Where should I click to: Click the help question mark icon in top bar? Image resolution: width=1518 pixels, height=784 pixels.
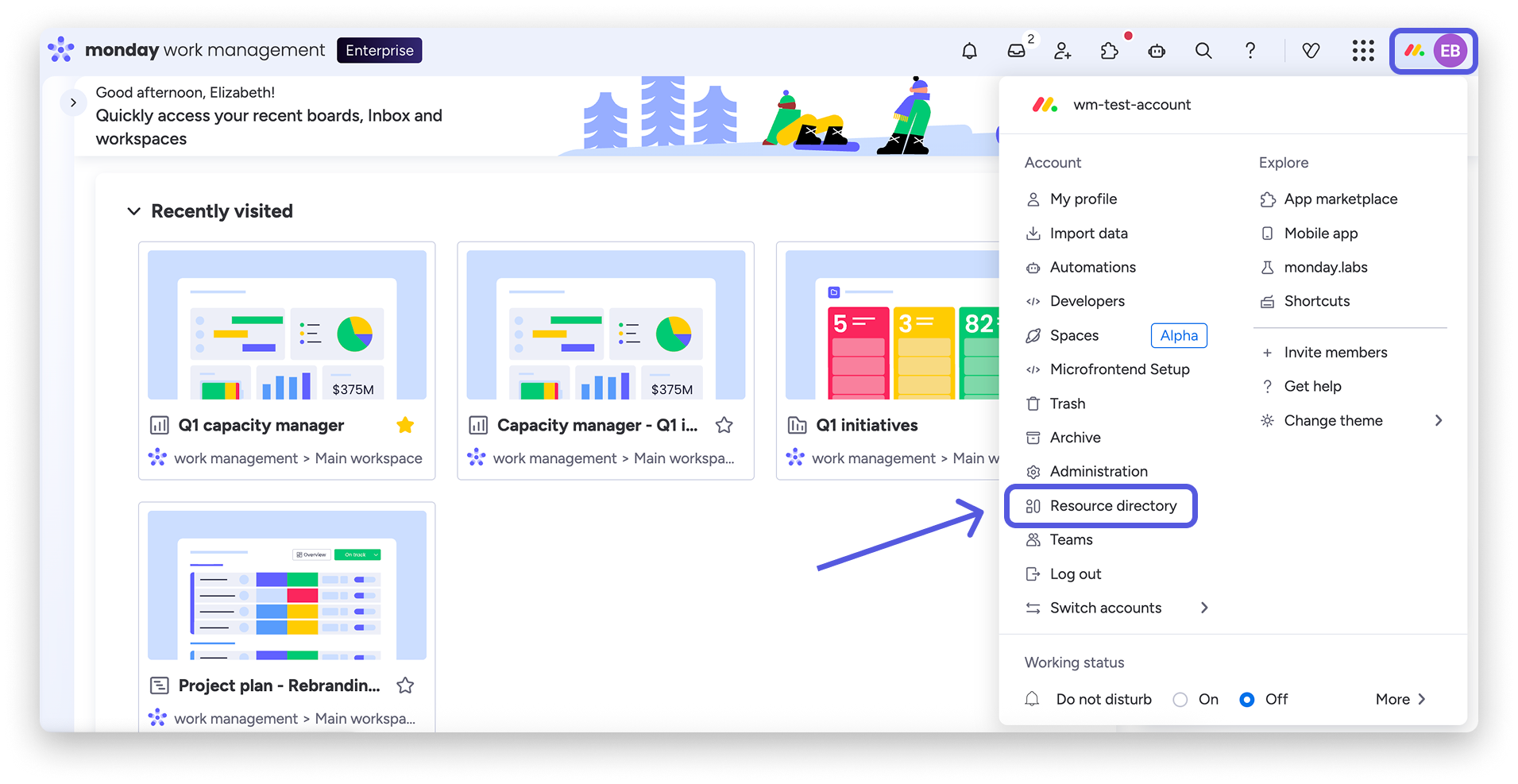(x=1250, y=52)
